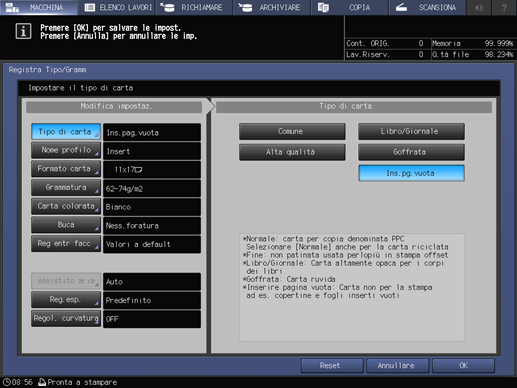Click the Ins.pag.vuota value field
The width and height of the screenshot is (517, 388).
(x=152, y=132)
